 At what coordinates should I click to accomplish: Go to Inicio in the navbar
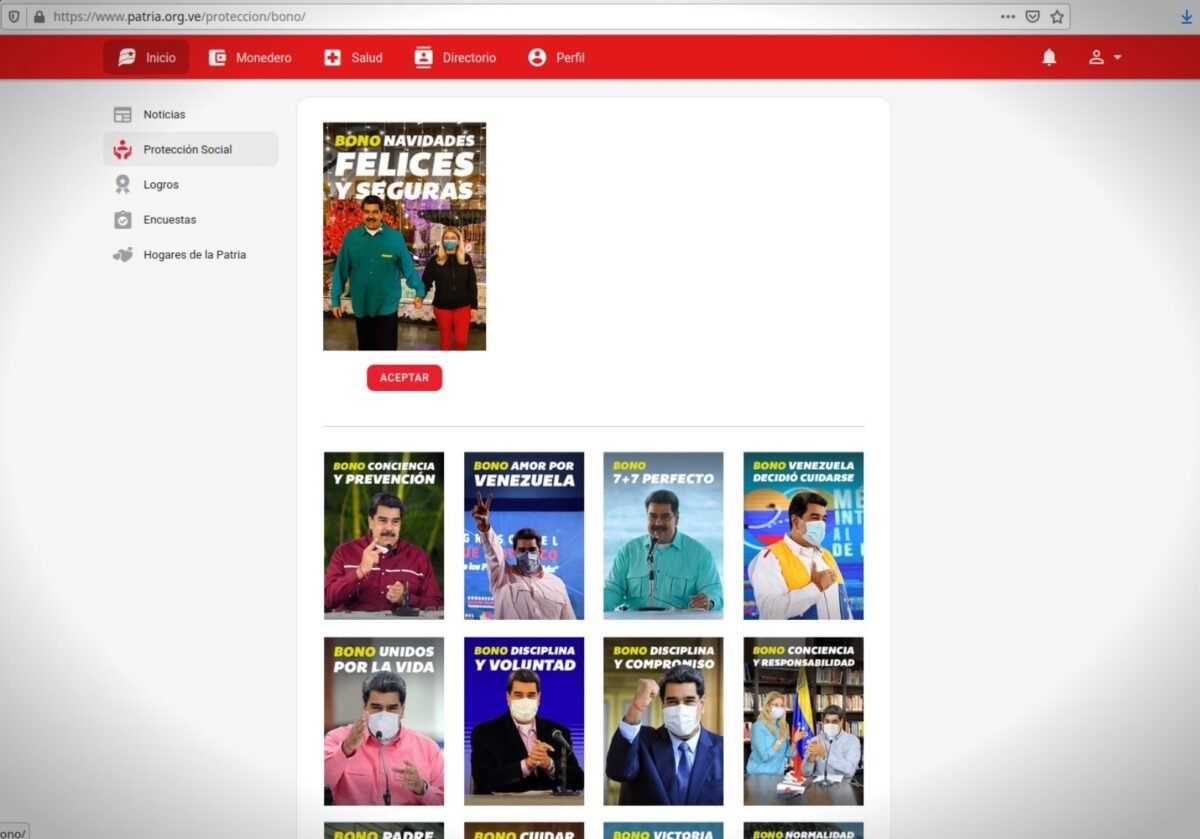[x=146, y=58]
